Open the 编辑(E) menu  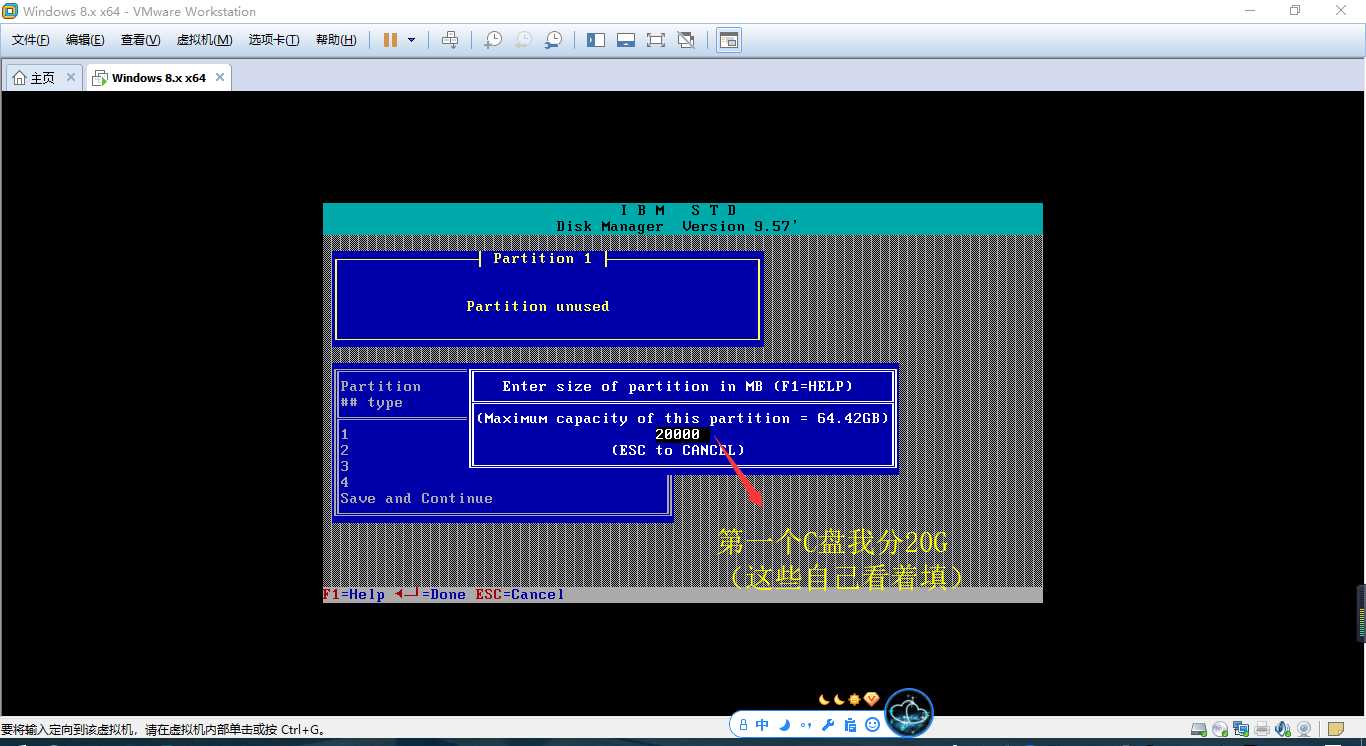point(85,40)
